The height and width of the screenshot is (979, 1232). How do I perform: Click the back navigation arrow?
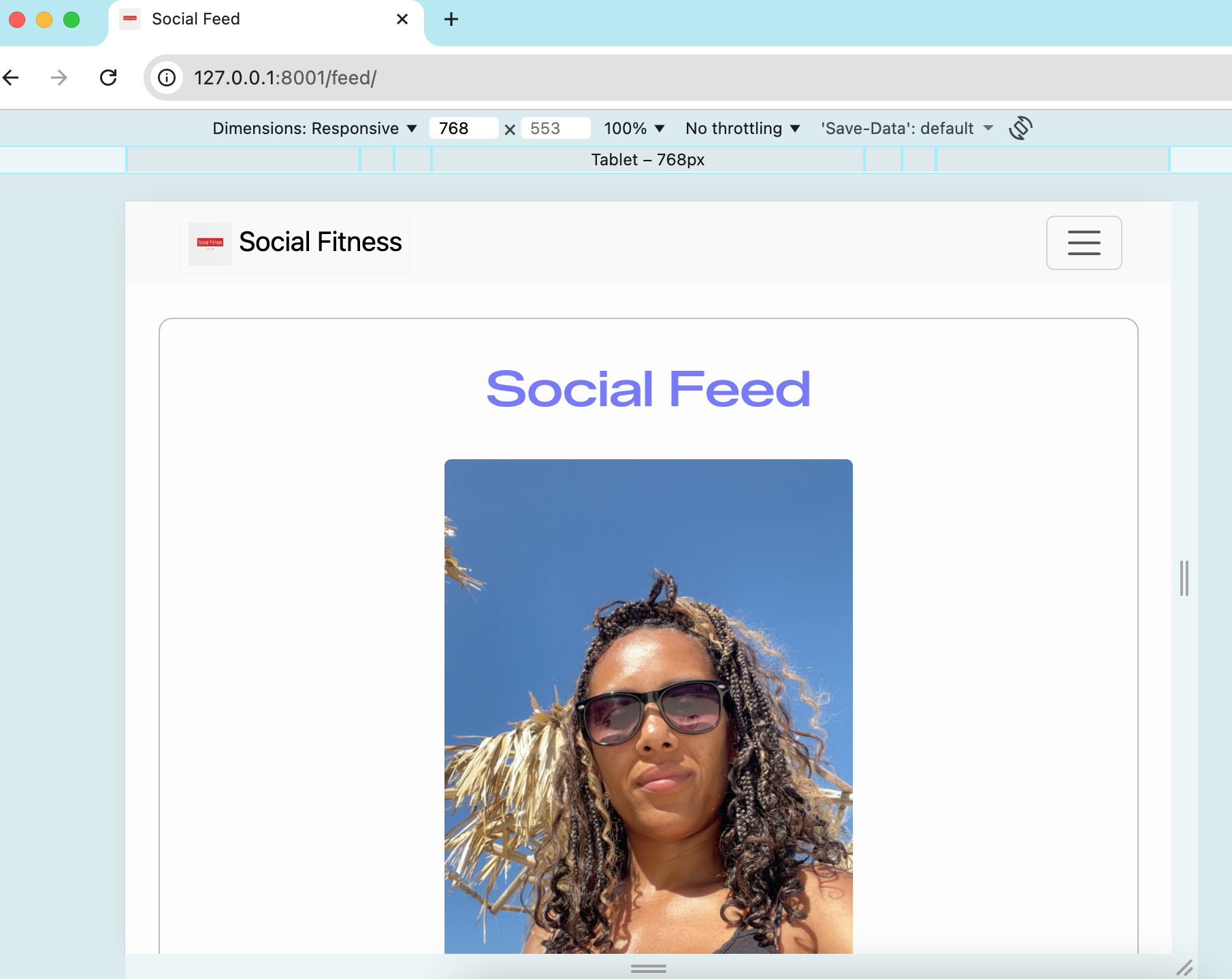pos(10,78)
